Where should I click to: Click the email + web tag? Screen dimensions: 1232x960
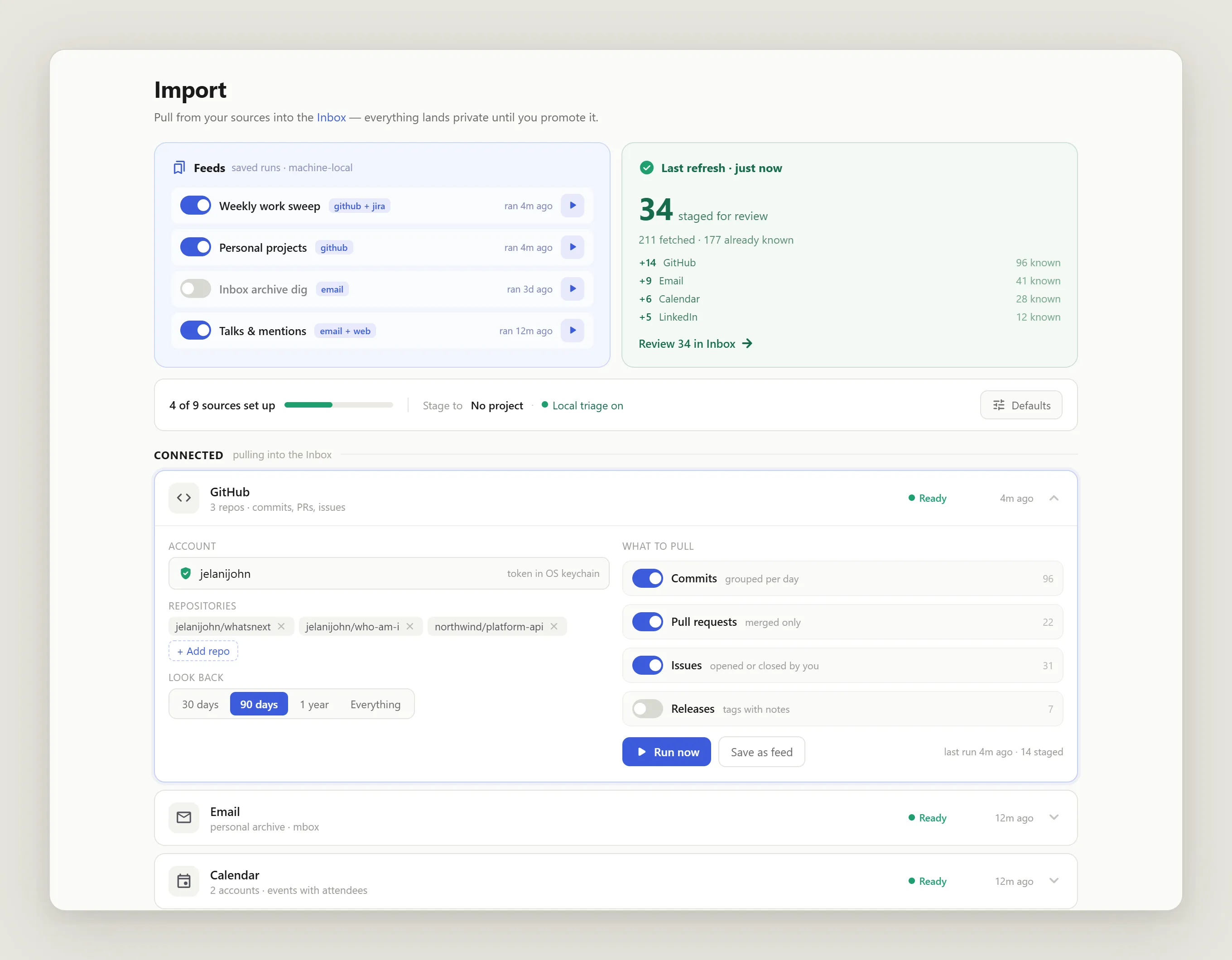(345, 331)
